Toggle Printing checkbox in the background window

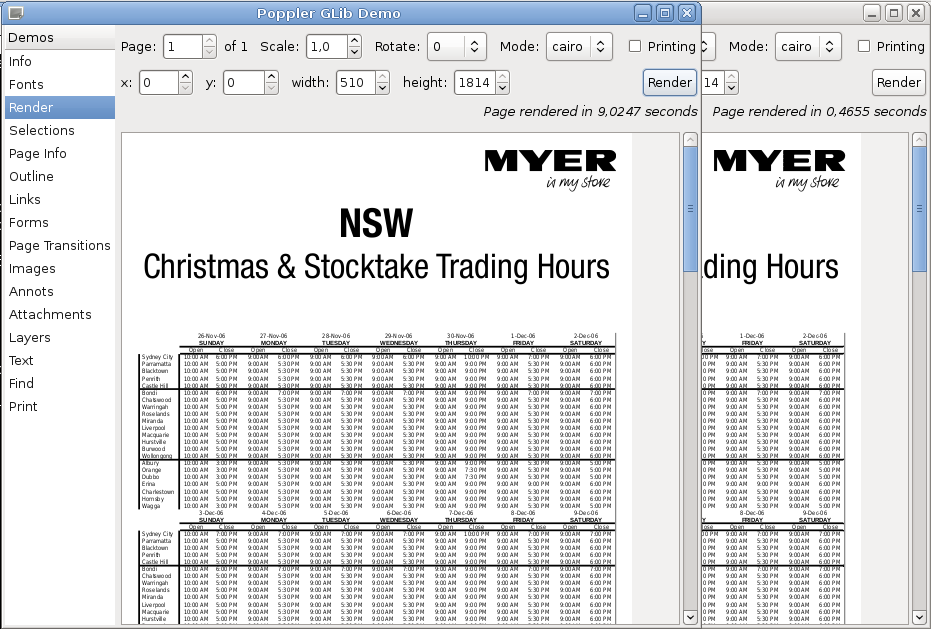[x=864, y=46]
